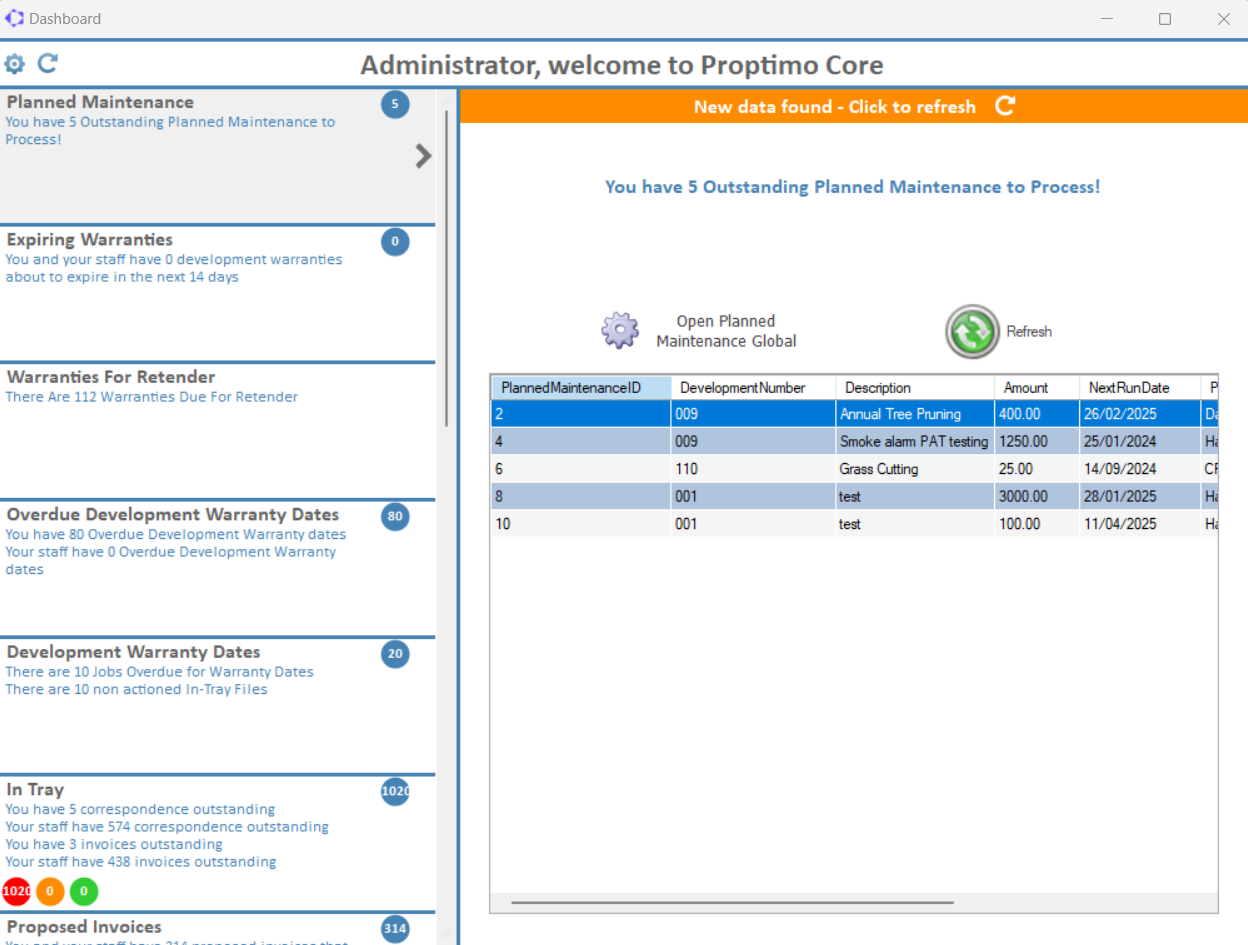Click the Expiring Warranties count badge 0
The width and height of the screenshot is (1248, 945).
[x=395, y=241]
